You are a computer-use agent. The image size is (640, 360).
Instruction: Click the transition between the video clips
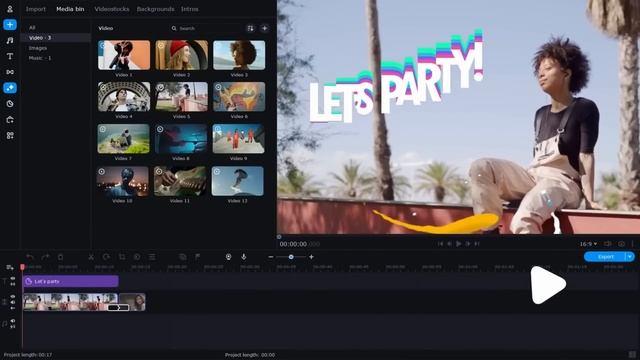(118, 307)
